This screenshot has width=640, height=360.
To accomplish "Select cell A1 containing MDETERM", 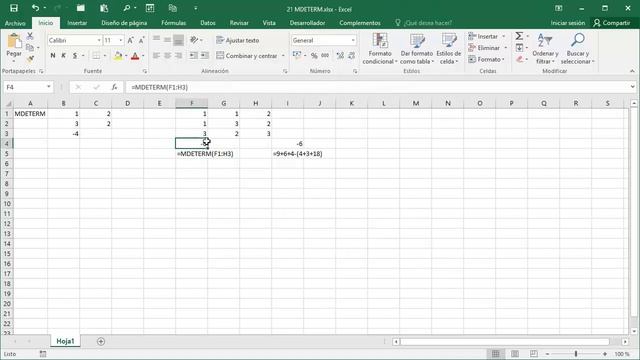I will (30, 113).
